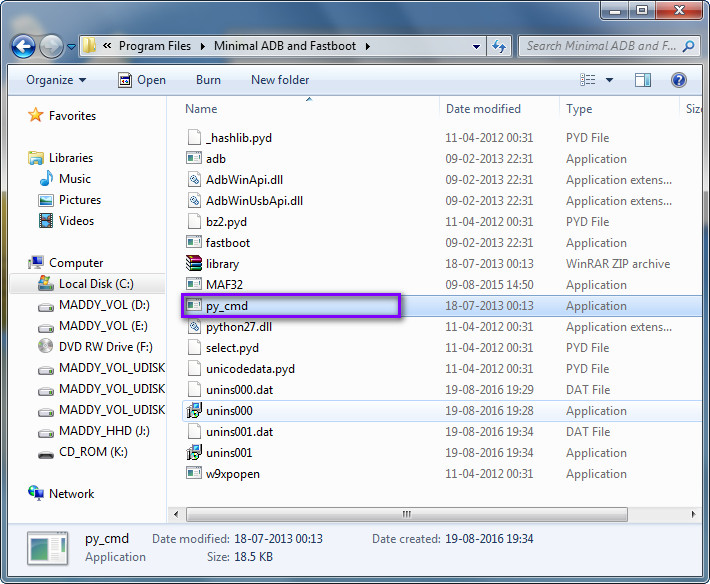Select the unins000 uninstaller icon
Viewport: 710px width, 584px height.
[x=194, y=410]
